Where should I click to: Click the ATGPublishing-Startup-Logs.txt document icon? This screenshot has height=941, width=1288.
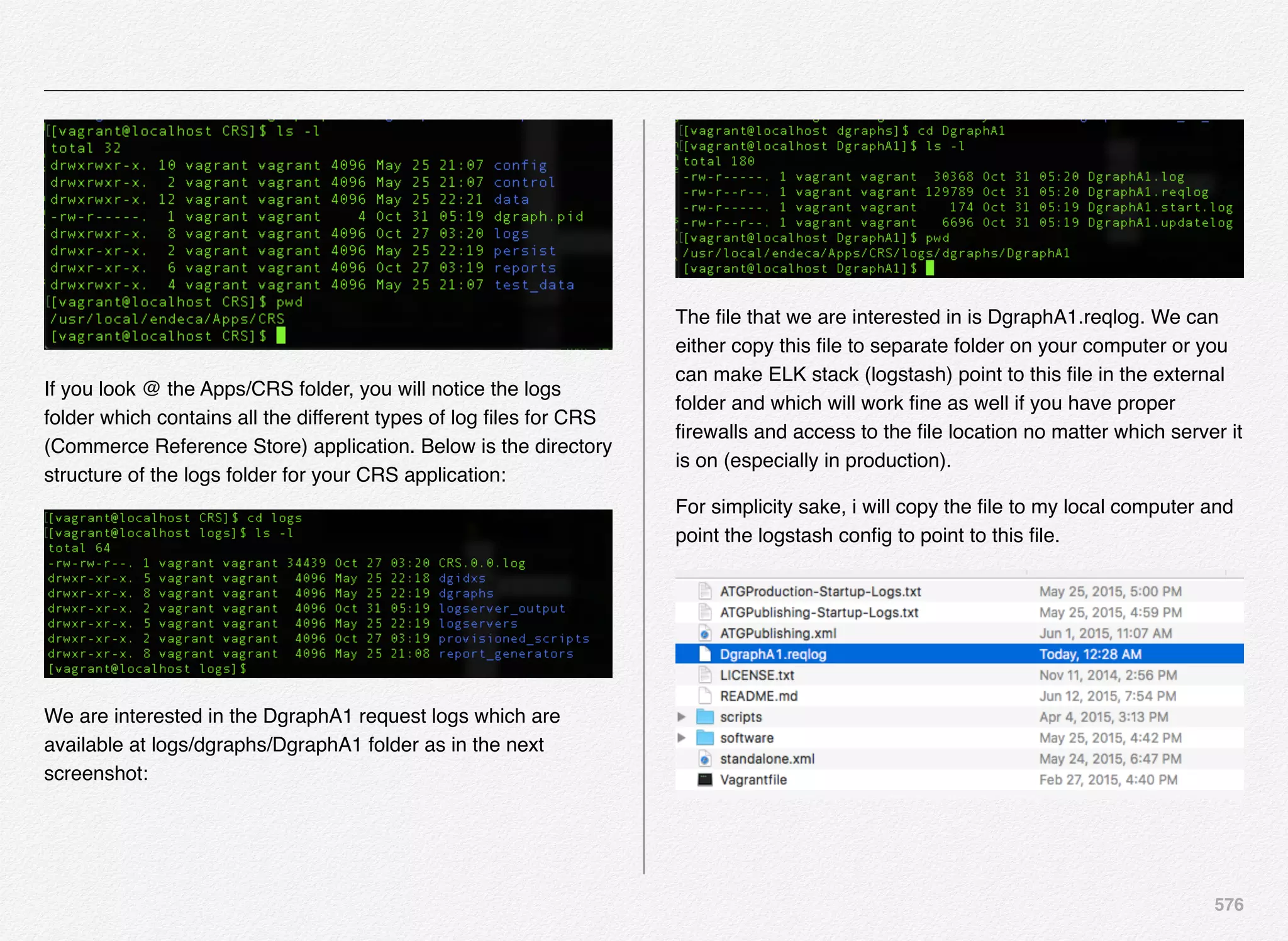[705, 612]
